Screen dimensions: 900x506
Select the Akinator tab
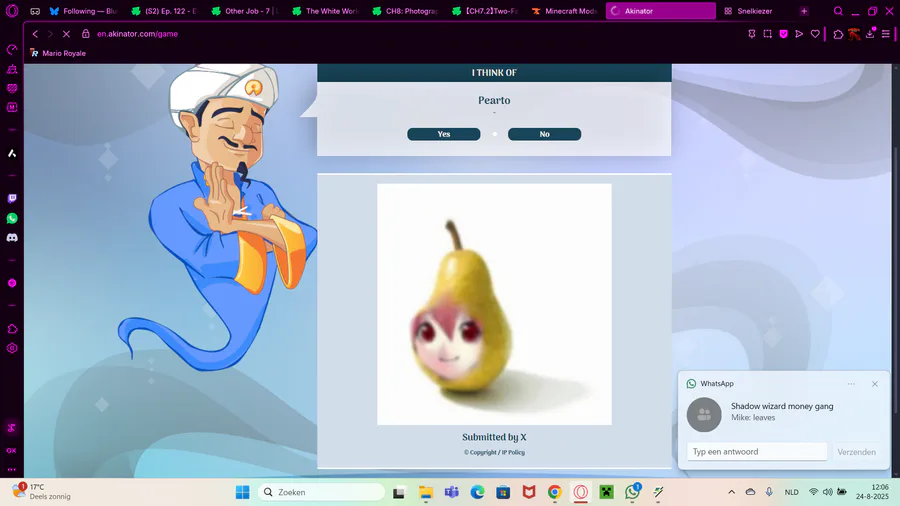click(661, 11)
